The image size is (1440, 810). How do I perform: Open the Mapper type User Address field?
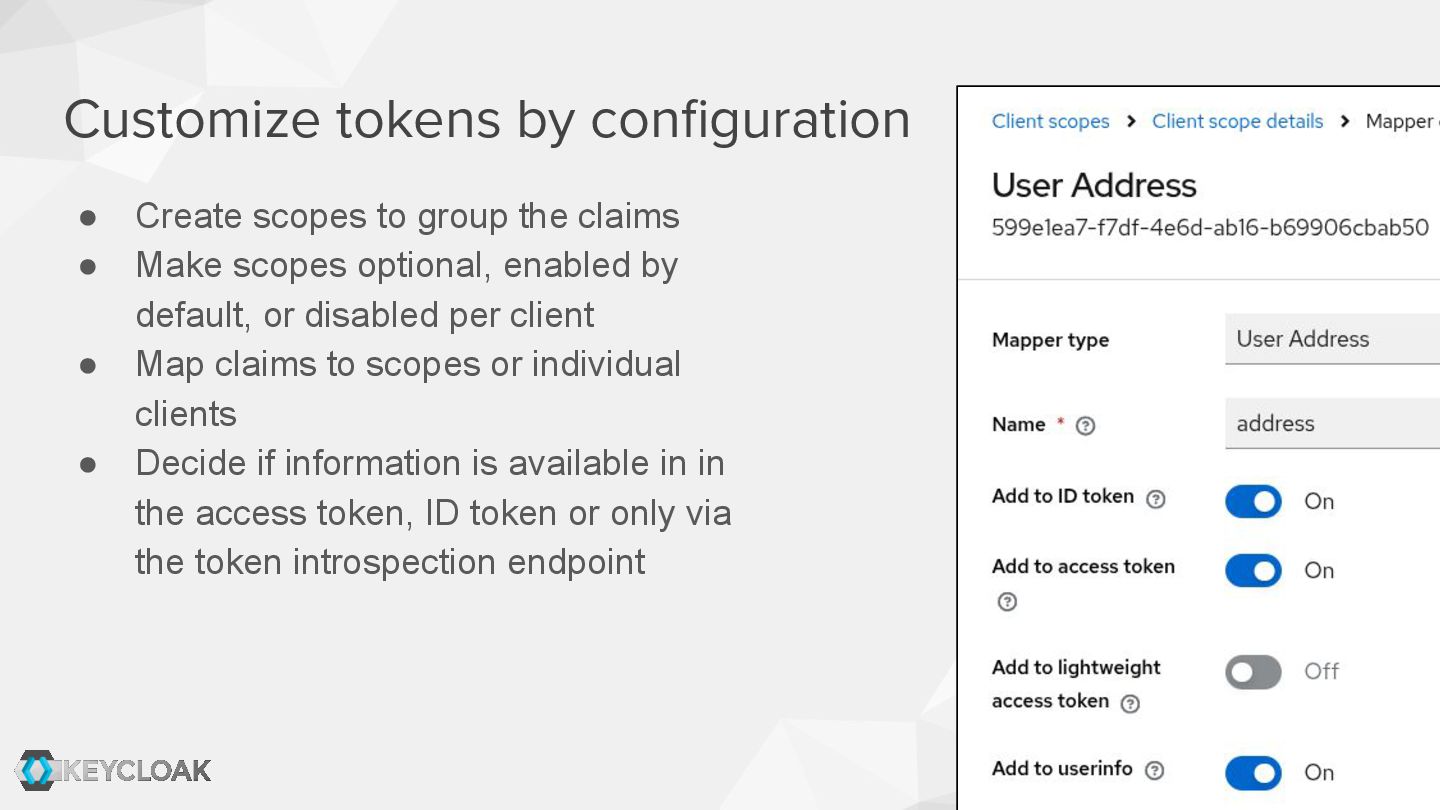click(x=1332, y=339)
